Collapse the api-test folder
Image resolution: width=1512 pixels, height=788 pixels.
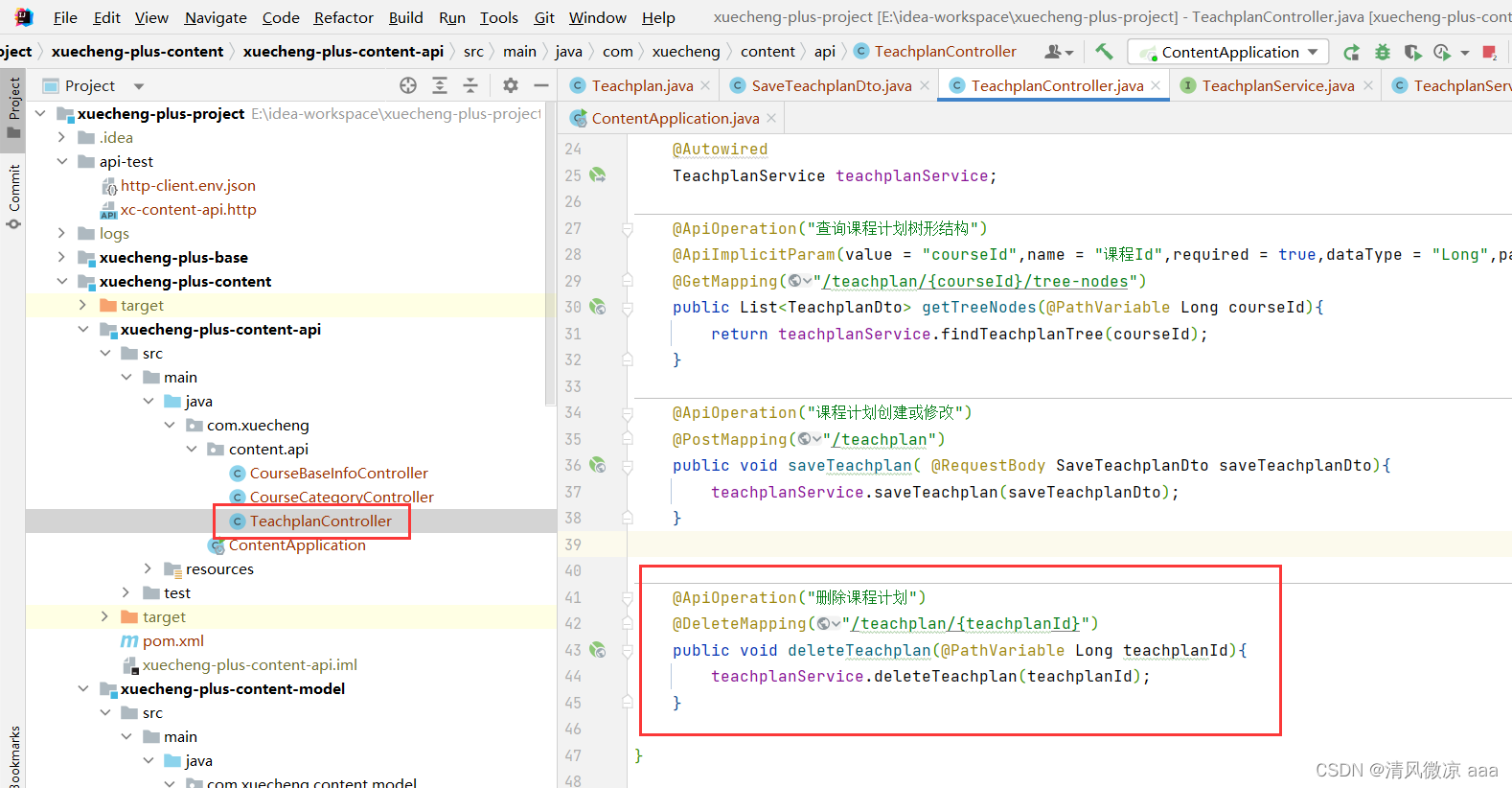pos(62,161)
